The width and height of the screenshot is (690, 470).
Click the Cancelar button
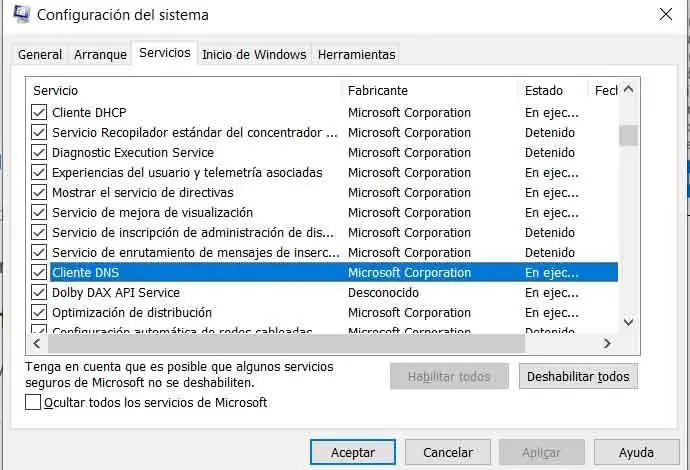click(448, 452)
